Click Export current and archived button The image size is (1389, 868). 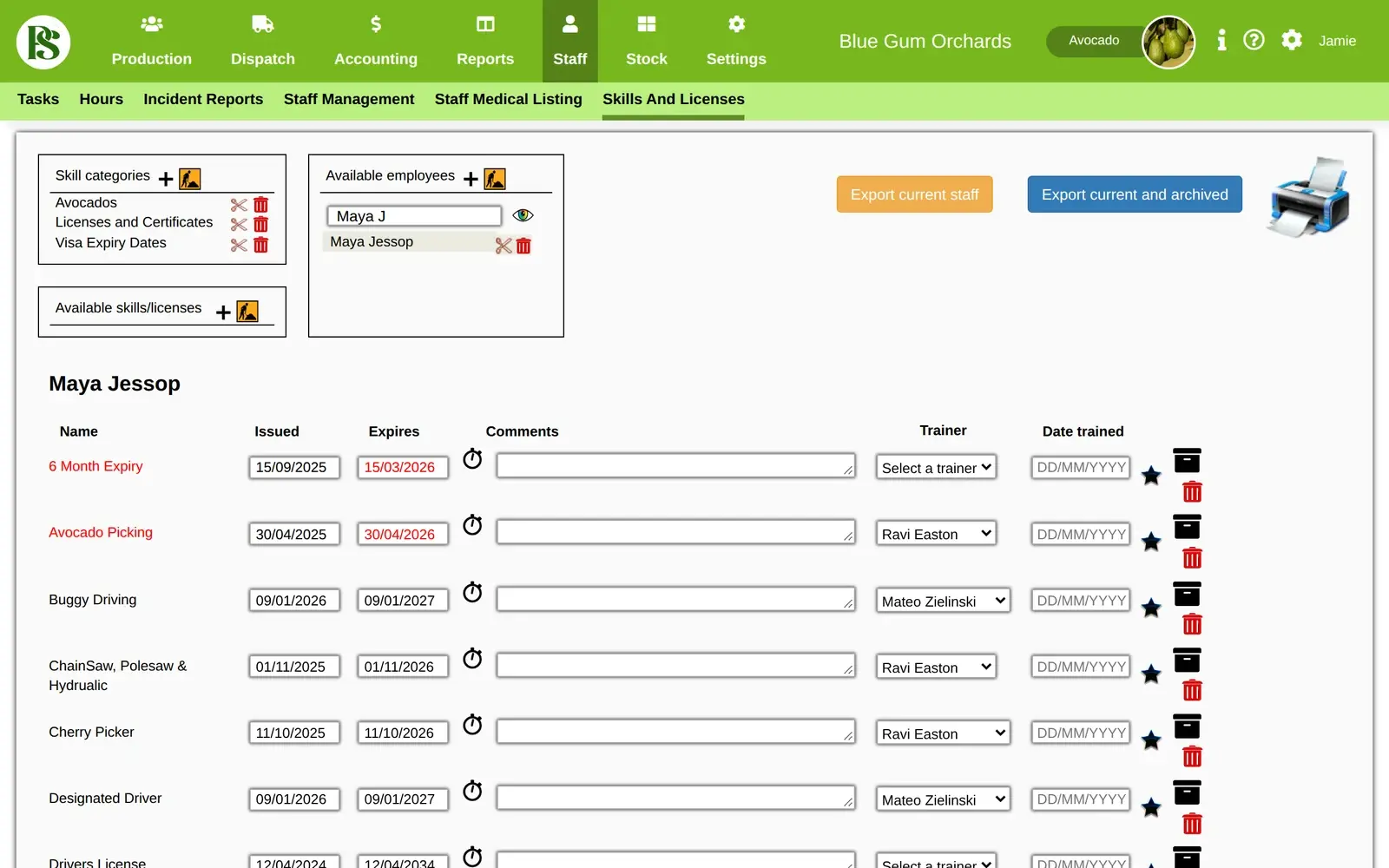tap(1135, 194)
